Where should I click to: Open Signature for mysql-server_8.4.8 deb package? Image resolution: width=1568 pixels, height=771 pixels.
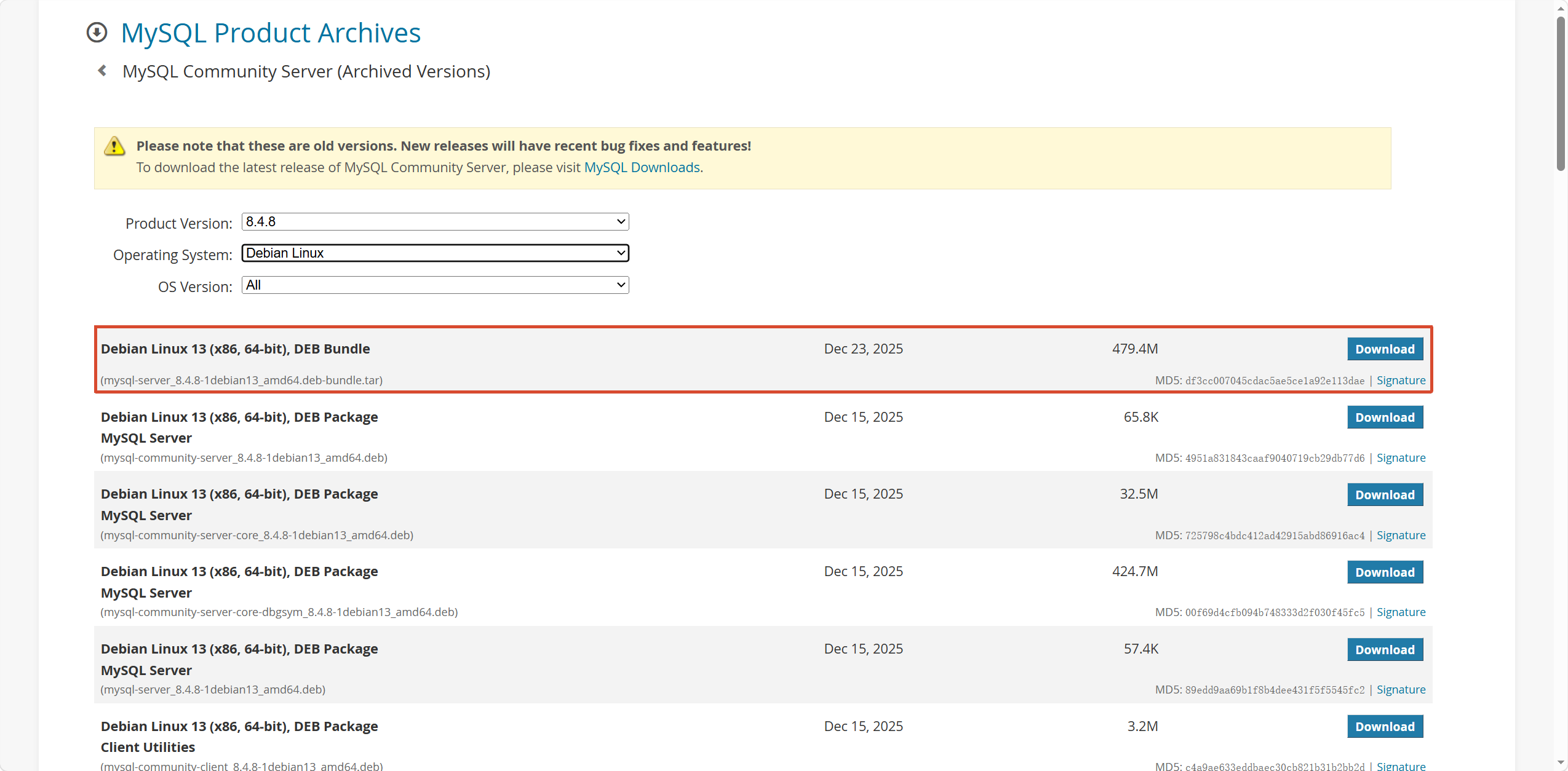tap(1400, 689)
